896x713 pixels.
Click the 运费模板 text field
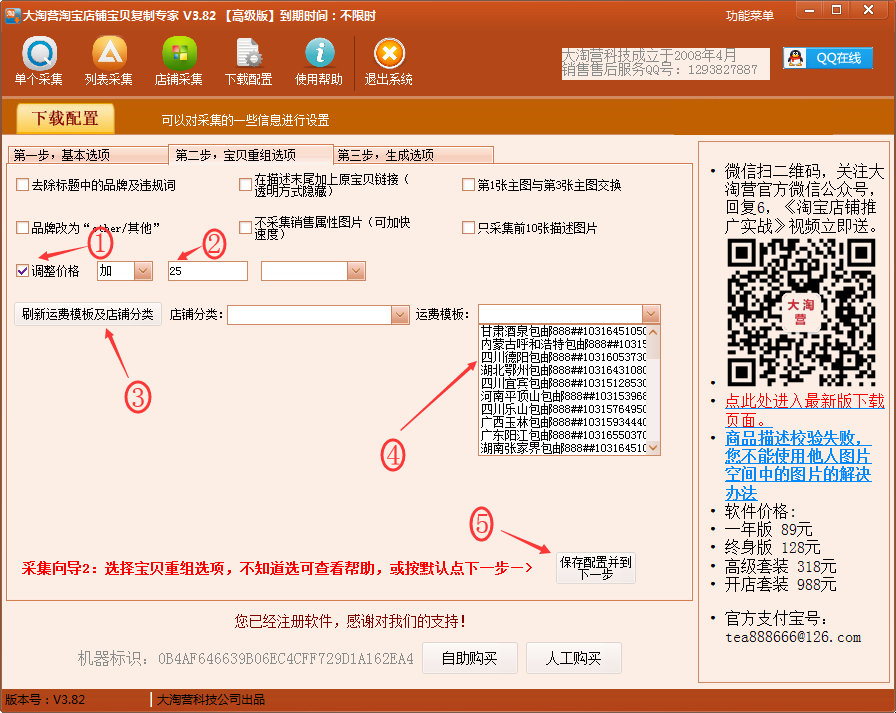tap(561, 314)
